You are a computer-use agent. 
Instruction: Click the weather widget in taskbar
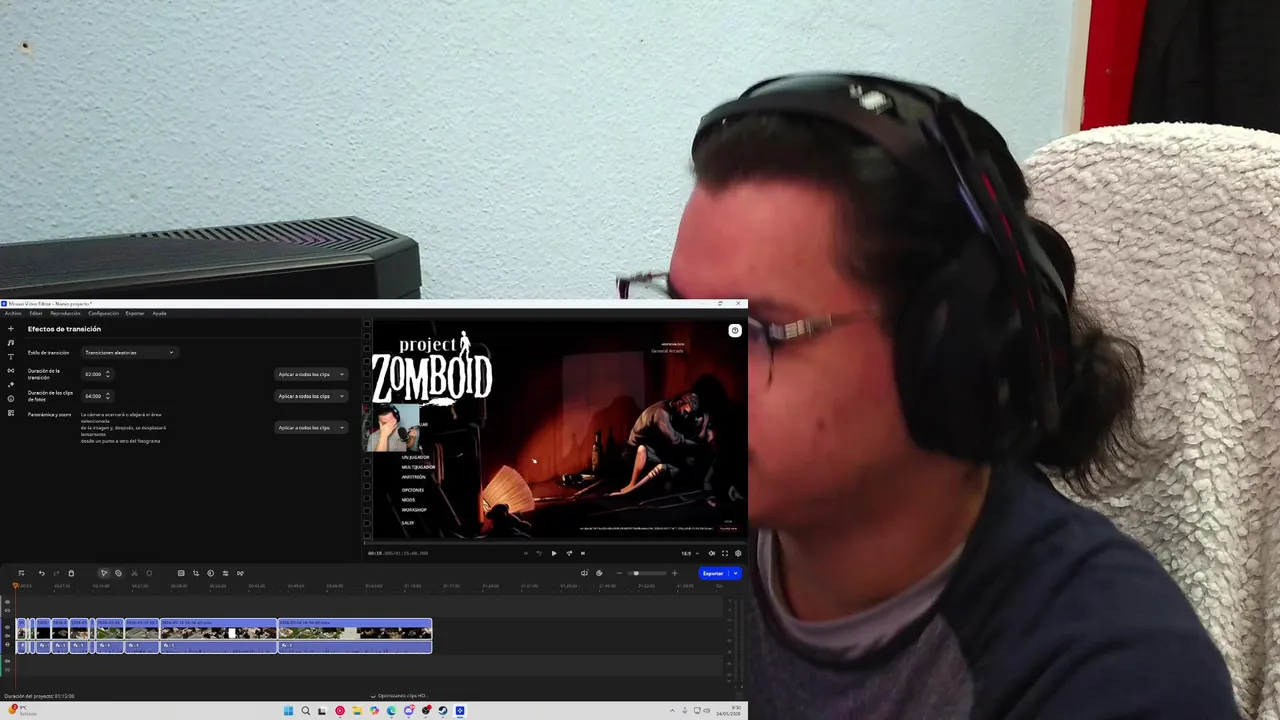click(x=22, y=710)
